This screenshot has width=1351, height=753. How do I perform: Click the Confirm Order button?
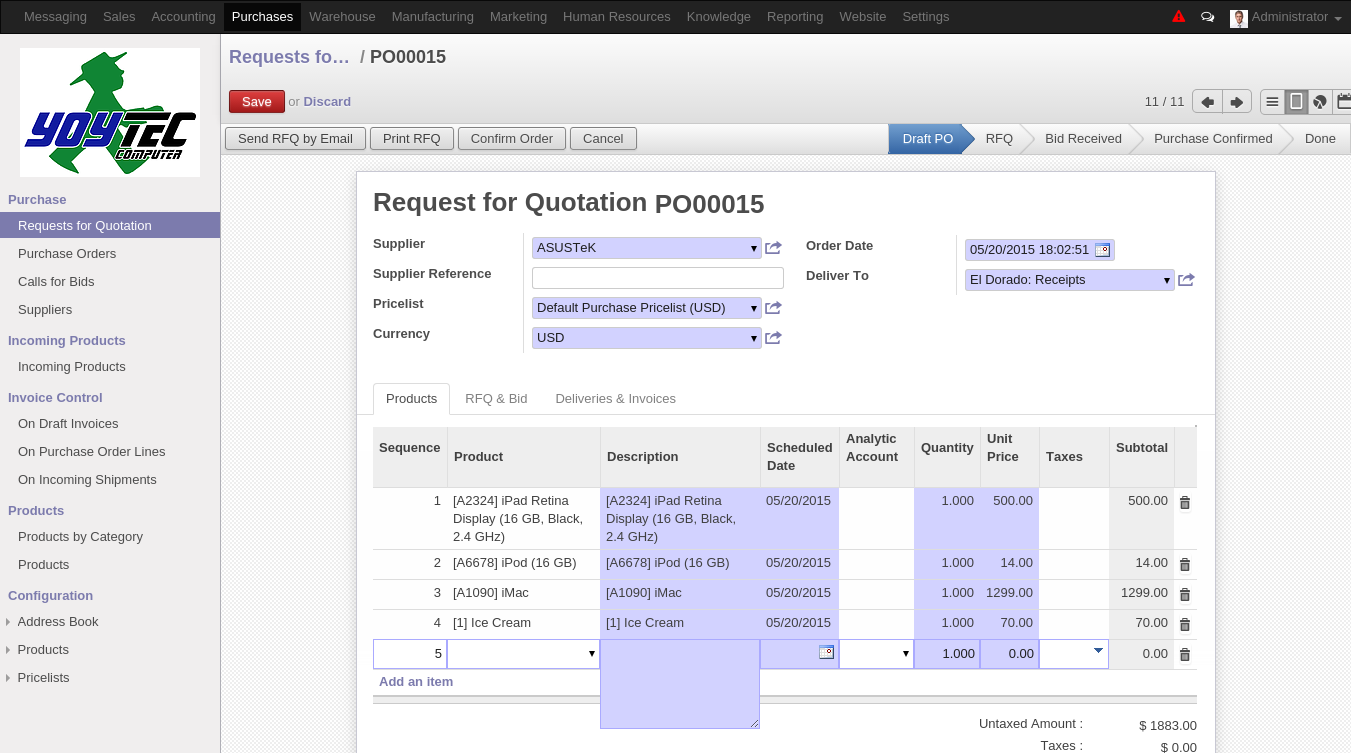512,139
